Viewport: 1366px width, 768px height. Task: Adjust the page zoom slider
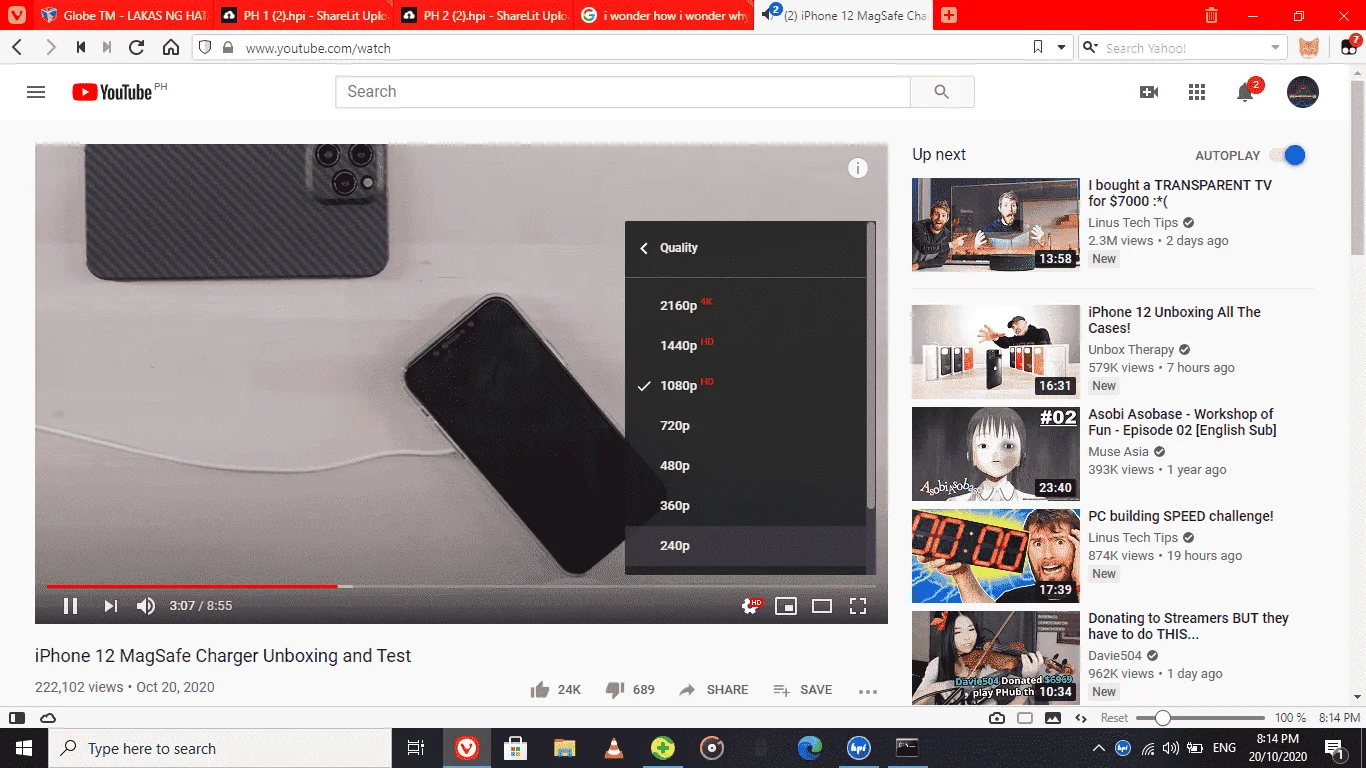[x=1201, y=718]
